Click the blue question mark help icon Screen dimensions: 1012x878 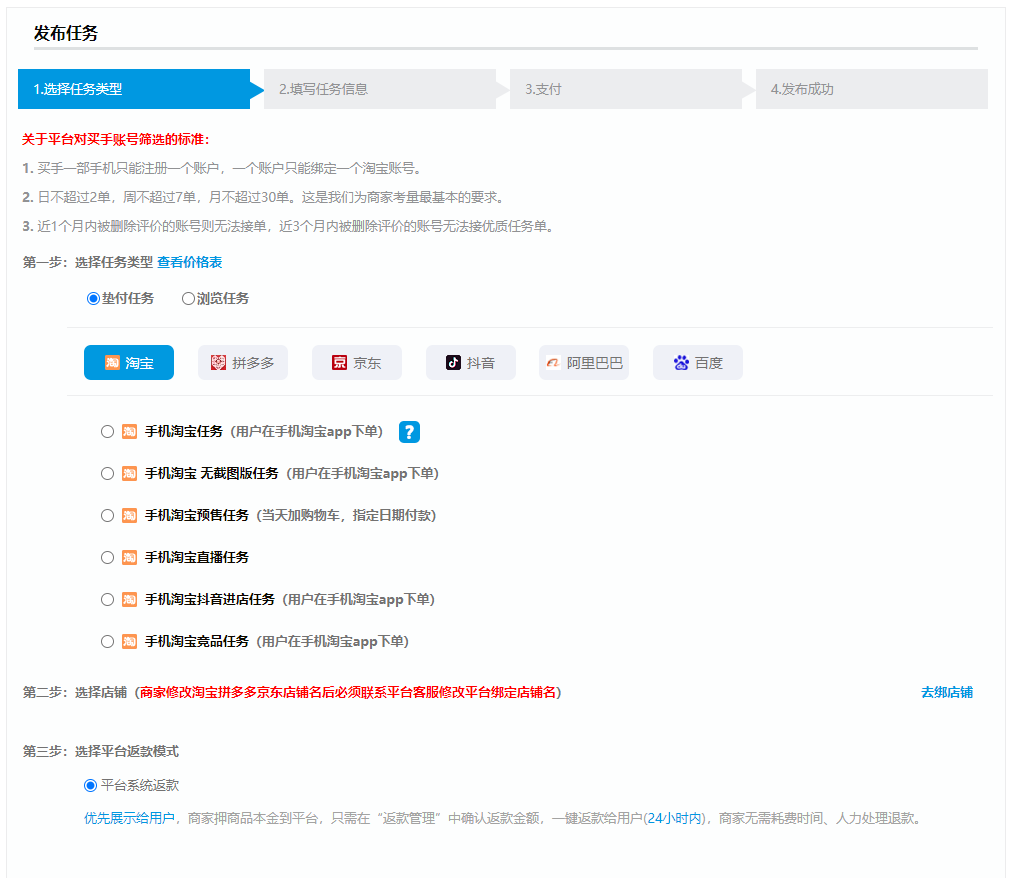coord(409,432)
